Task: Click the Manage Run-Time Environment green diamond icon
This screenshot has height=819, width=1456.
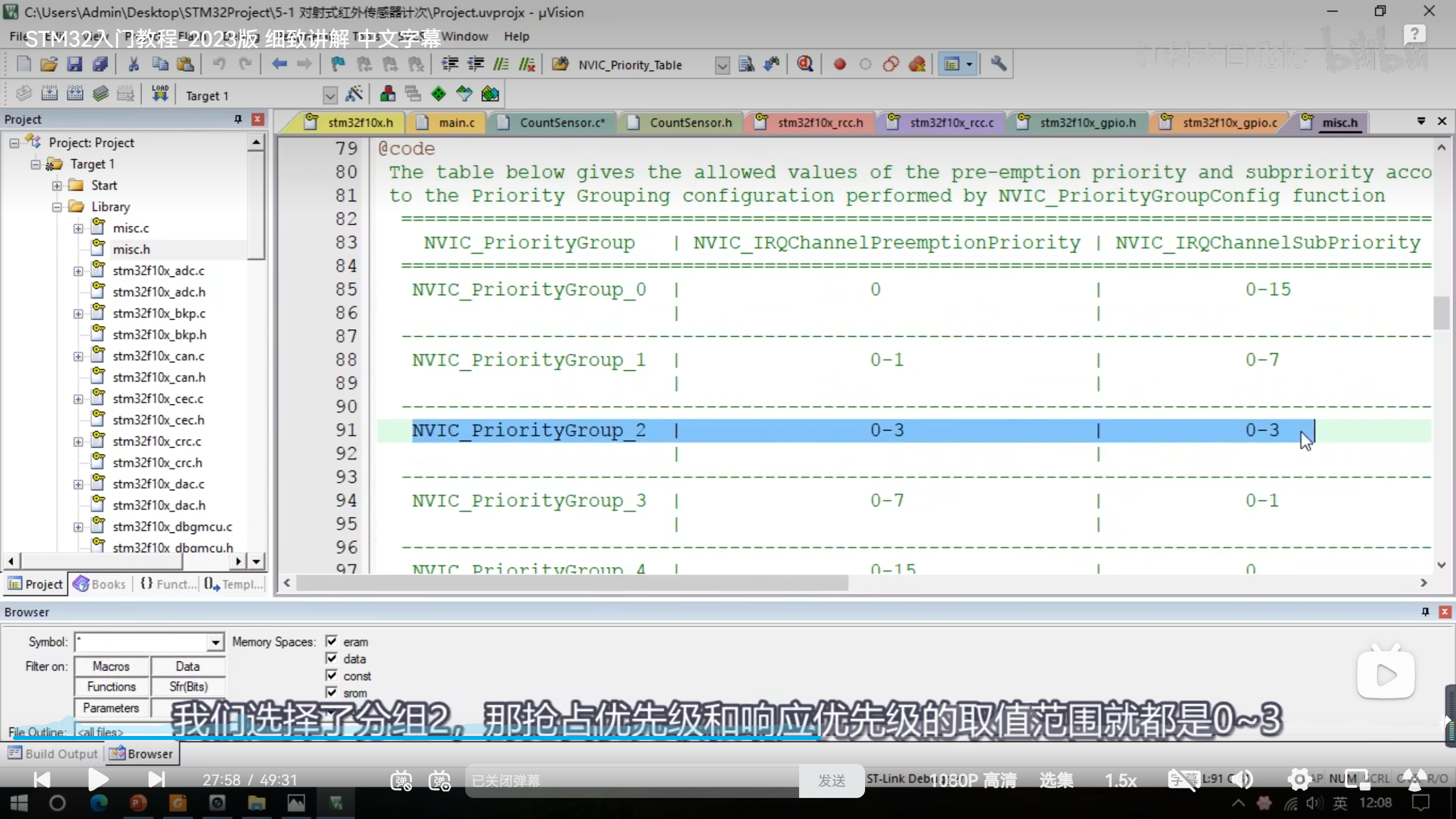Action: [439, 94]
